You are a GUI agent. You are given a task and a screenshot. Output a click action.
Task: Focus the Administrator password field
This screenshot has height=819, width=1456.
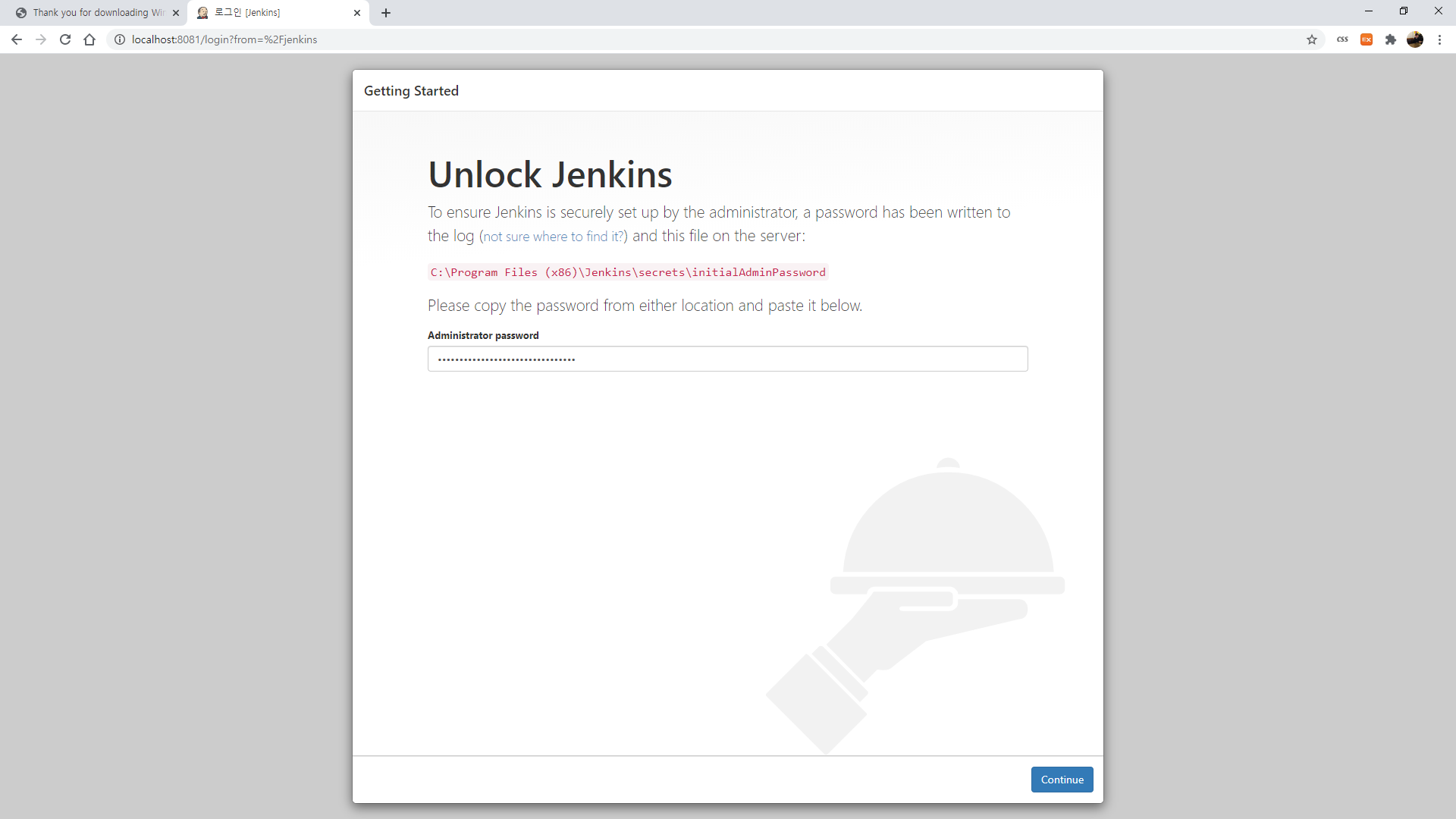tap(728, 359)
